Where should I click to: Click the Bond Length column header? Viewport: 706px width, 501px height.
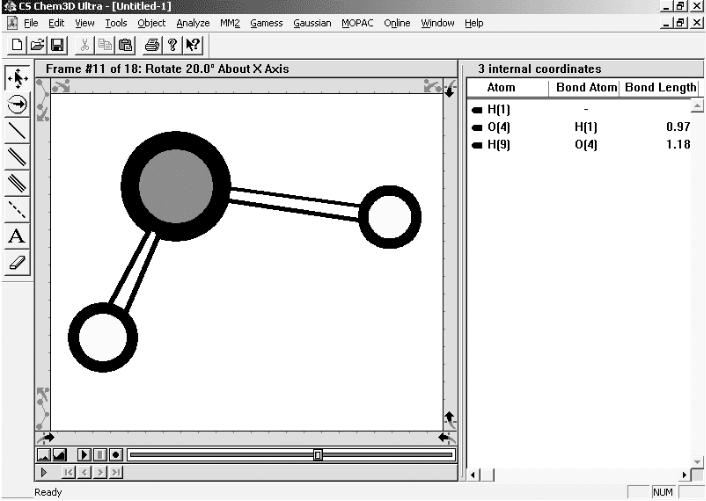pos(660,88)
